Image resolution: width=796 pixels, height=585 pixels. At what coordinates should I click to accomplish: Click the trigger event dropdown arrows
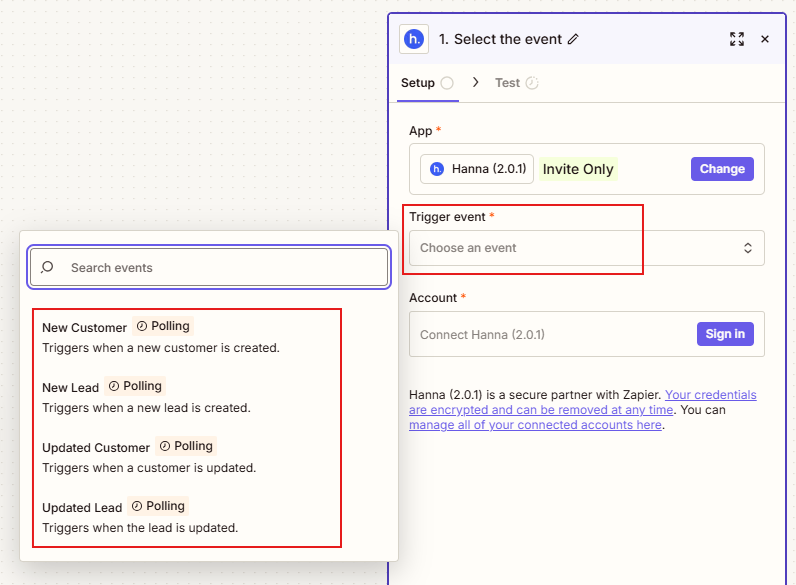click(x=747, y=248)
